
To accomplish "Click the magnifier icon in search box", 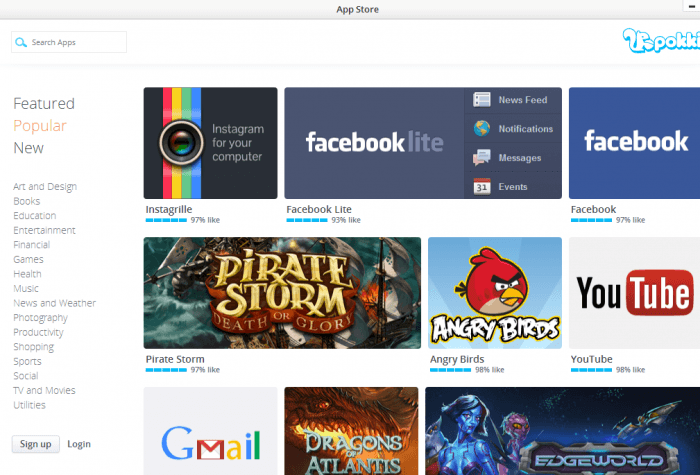I will [21, 42].
